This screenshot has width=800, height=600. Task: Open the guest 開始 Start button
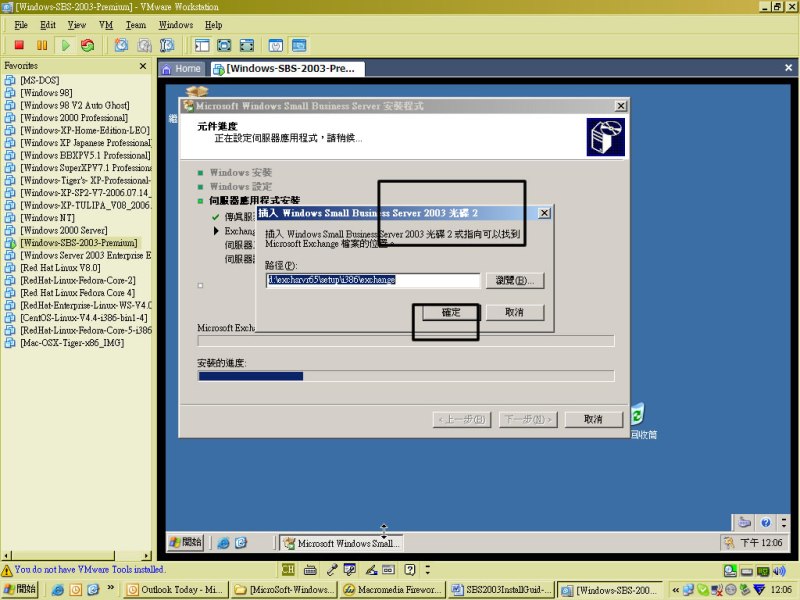click(x=186, y=542)
